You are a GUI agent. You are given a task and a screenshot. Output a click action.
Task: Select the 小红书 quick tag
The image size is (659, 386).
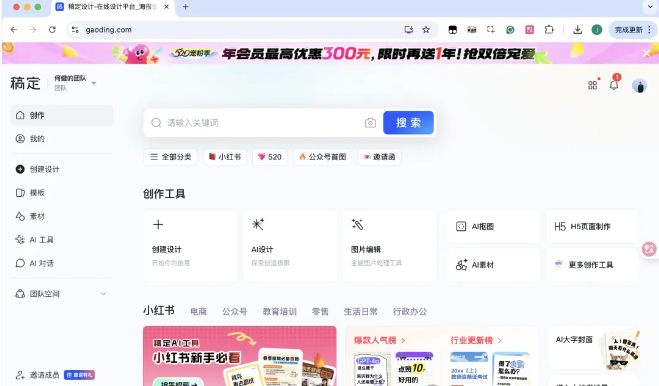[225, 157]
